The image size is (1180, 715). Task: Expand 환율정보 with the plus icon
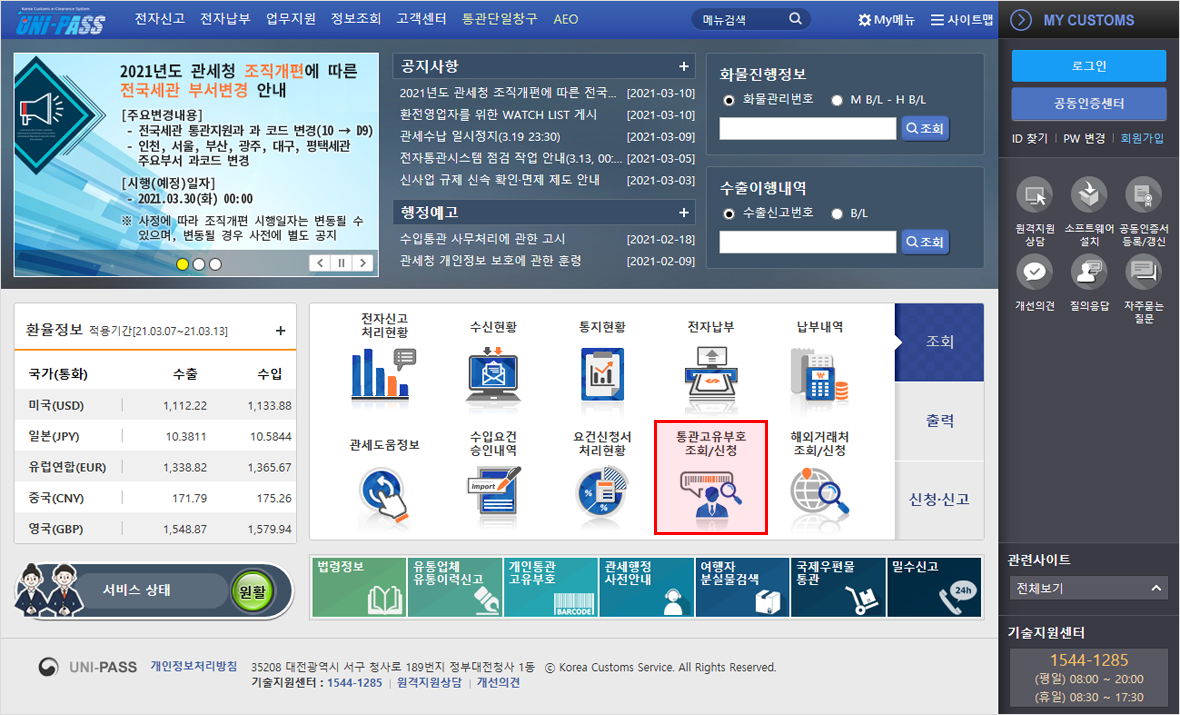tap(280, 331)
